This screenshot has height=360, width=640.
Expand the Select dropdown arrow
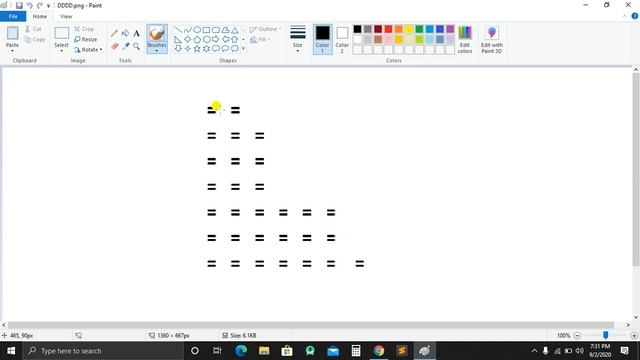click(x=61, y=51)
